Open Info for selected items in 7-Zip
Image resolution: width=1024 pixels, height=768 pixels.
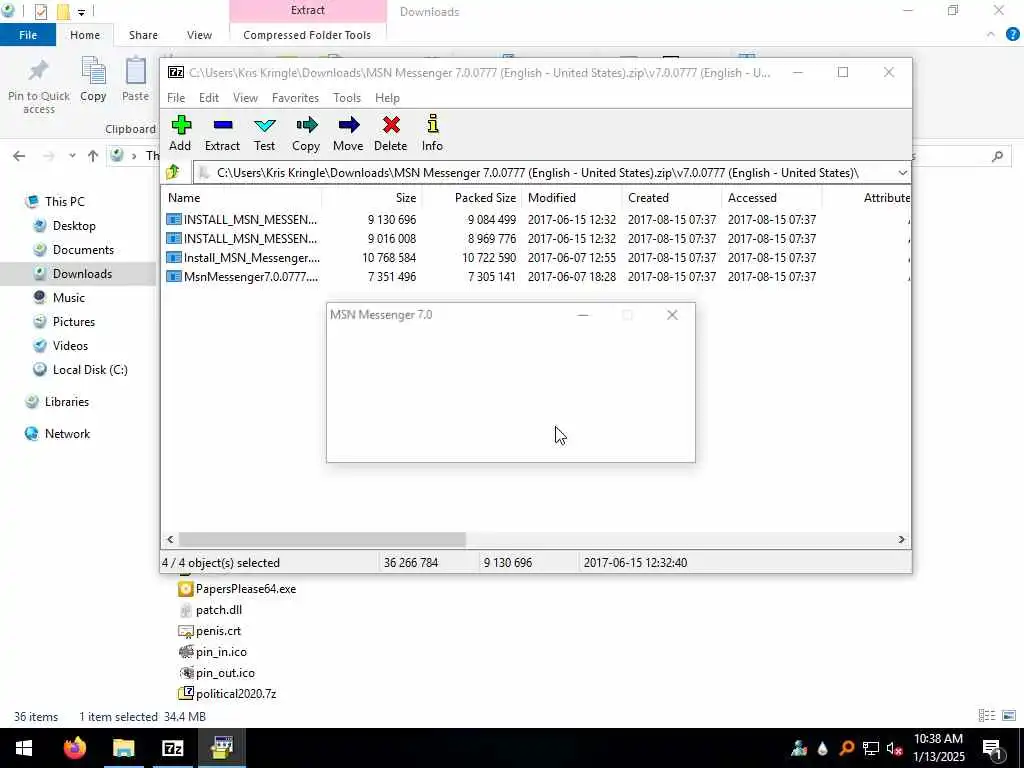[432, 133]
